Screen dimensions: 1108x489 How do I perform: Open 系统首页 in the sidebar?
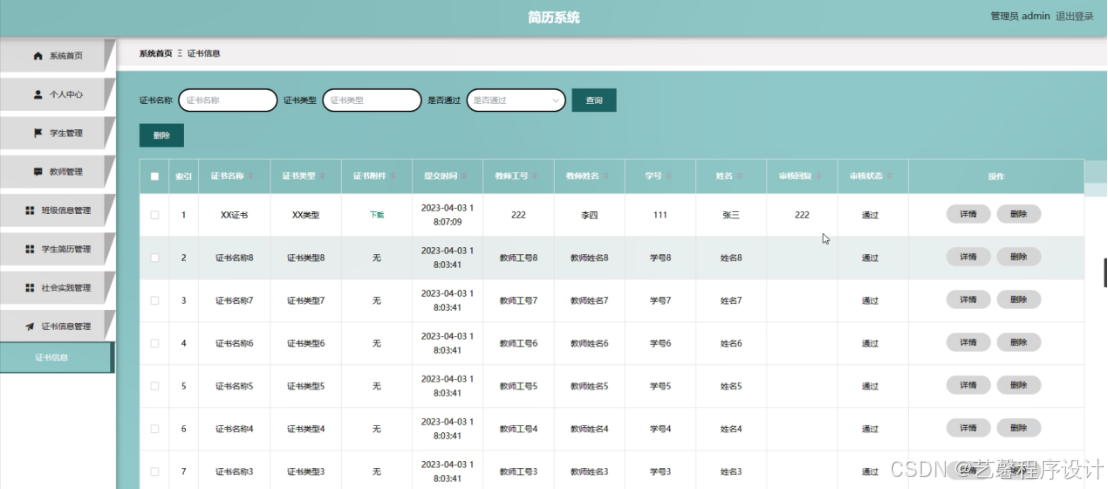(57, 56)
